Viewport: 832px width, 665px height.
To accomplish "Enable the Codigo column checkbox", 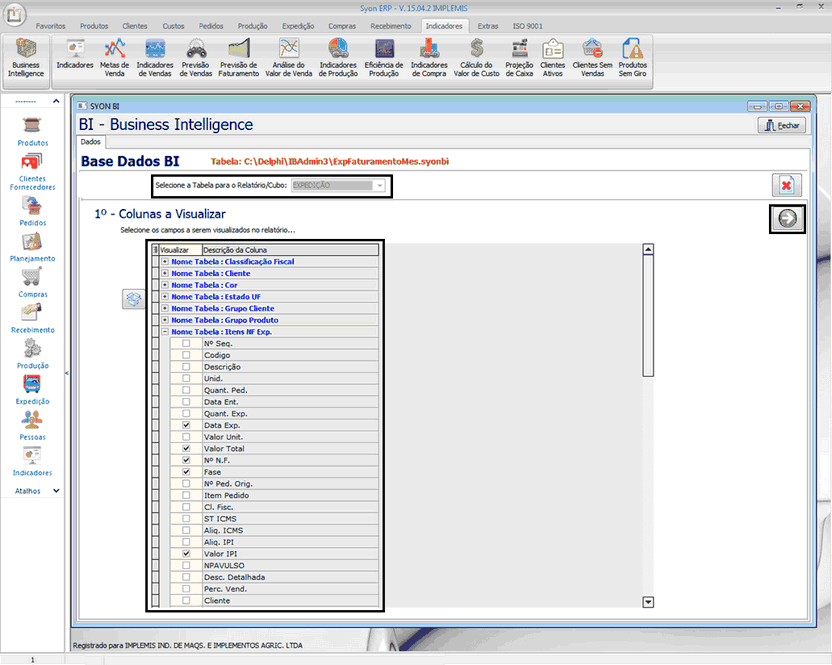I will pos(186,355).
